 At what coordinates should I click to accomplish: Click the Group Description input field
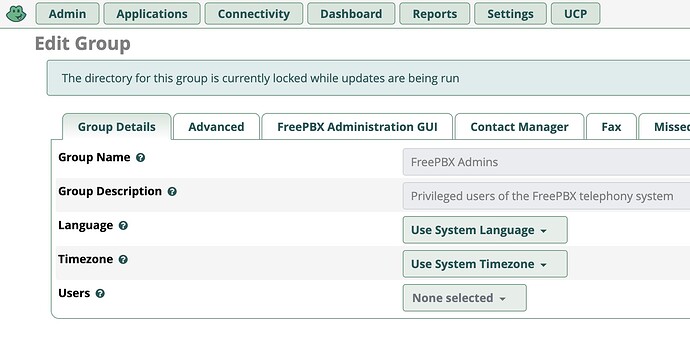tap(546, 196)
